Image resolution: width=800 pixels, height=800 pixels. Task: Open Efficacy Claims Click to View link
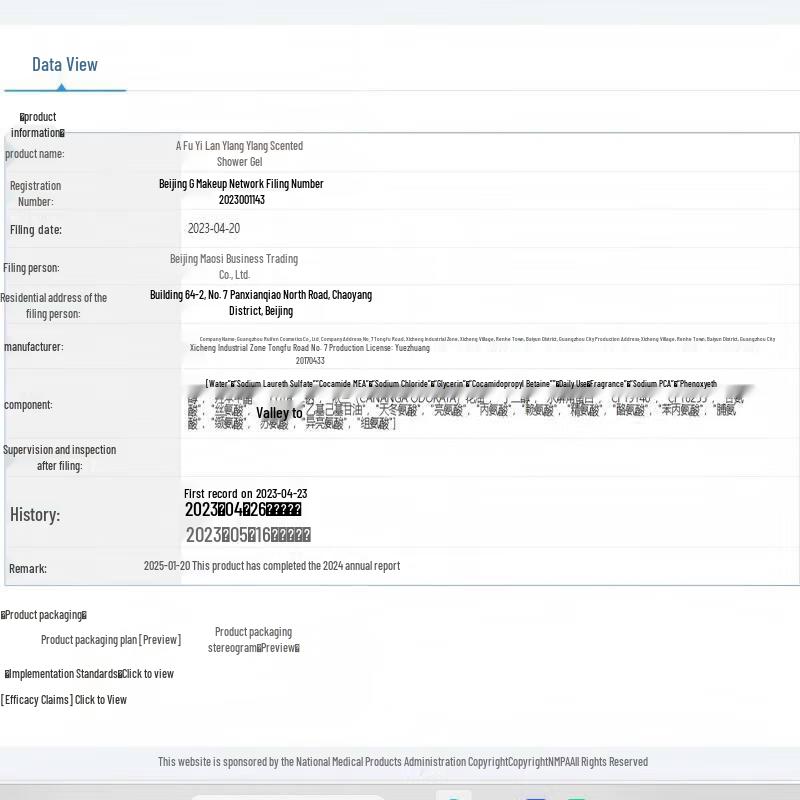64,700
